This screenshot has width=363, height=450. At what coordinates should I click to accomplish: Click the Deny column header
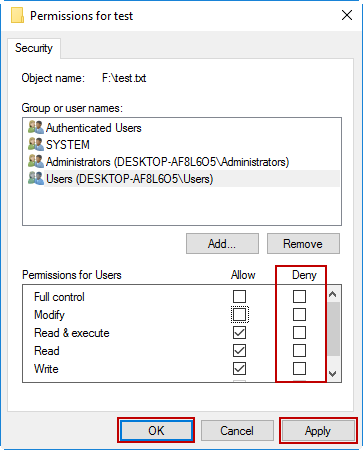[x=304, y=275]
